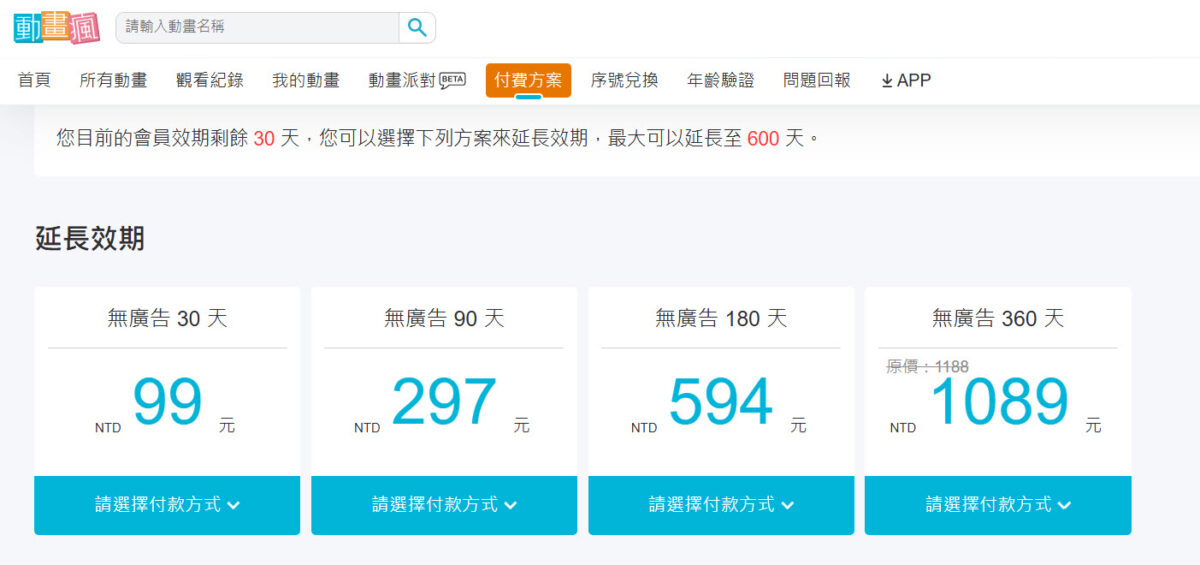Open the 問題回報 link
This screenshot has width=1200, height=565.
[x=816, y=81]
